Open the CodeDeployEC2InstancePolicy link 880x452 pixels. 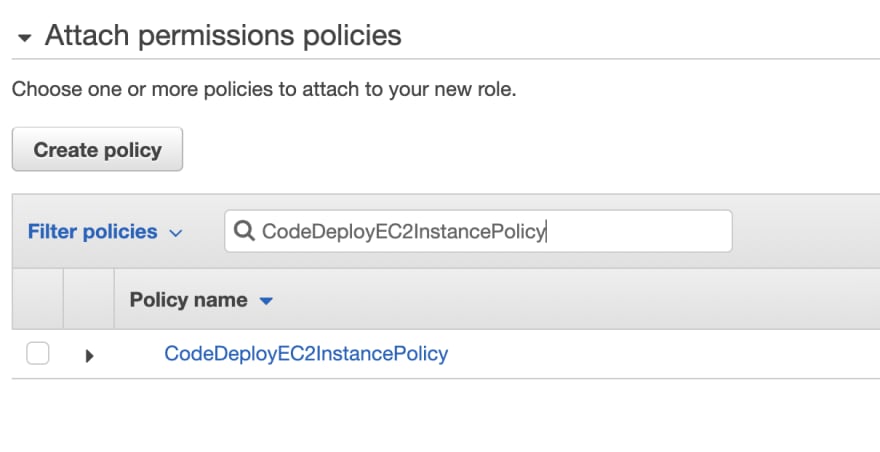pyautogui.click(x=306, y=354)
